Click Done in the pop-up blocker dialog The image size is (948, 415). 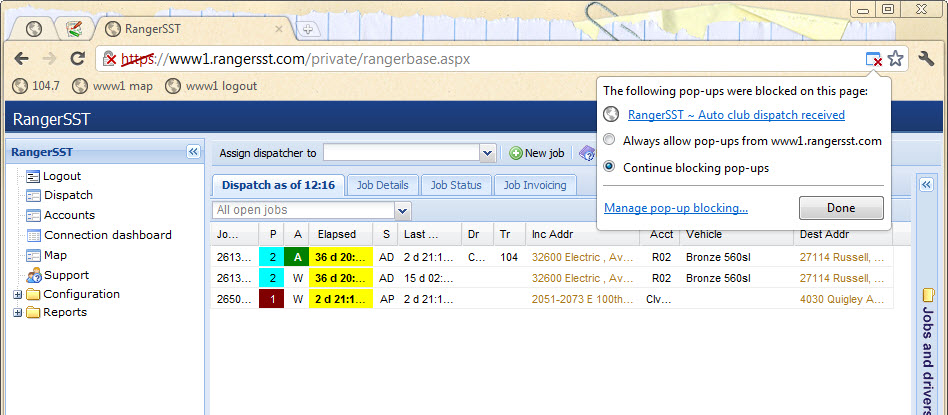840,208
